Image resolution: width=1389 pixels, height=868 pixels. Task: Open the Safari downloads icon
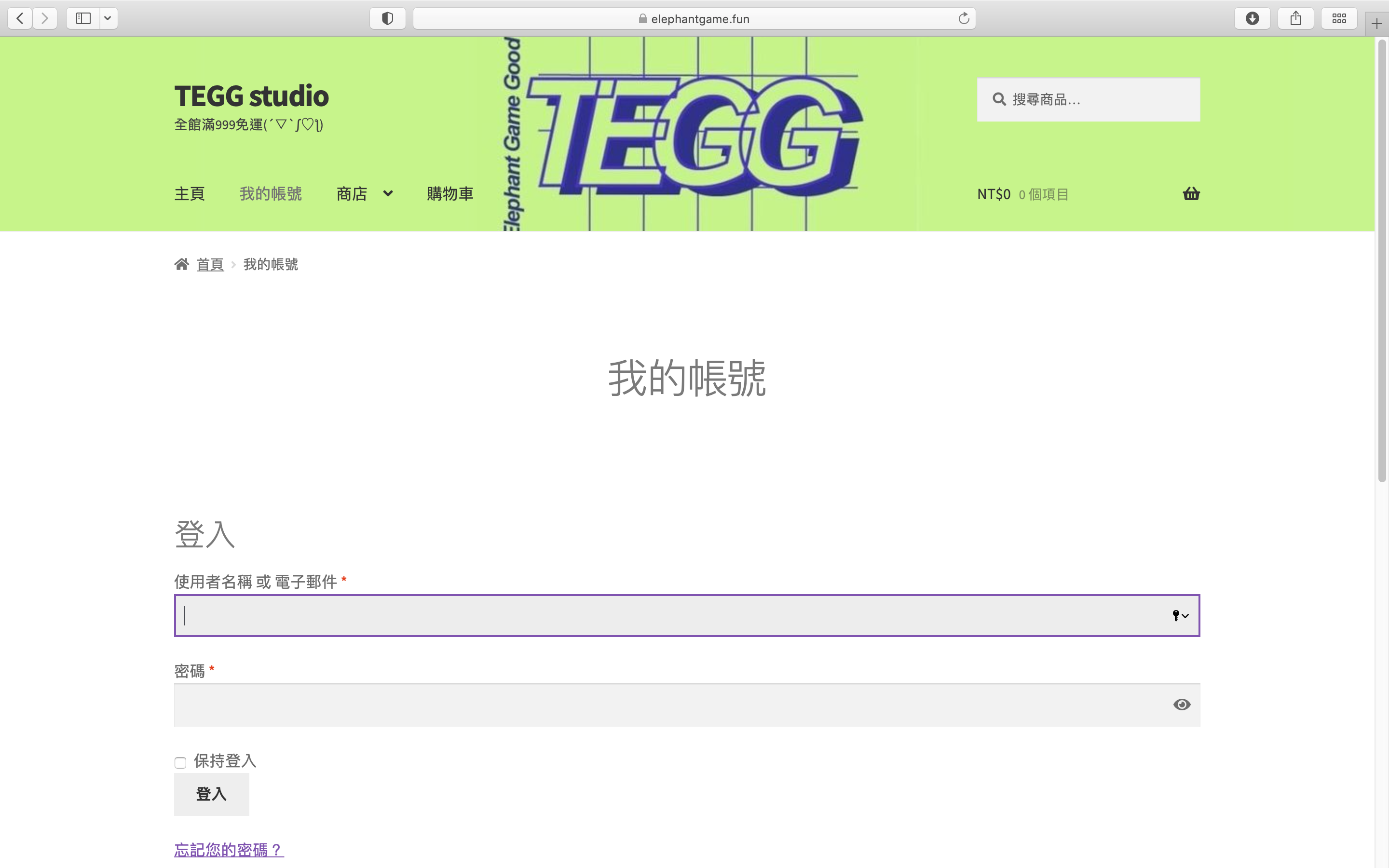pyautogui.click(x=1252, y=18)
